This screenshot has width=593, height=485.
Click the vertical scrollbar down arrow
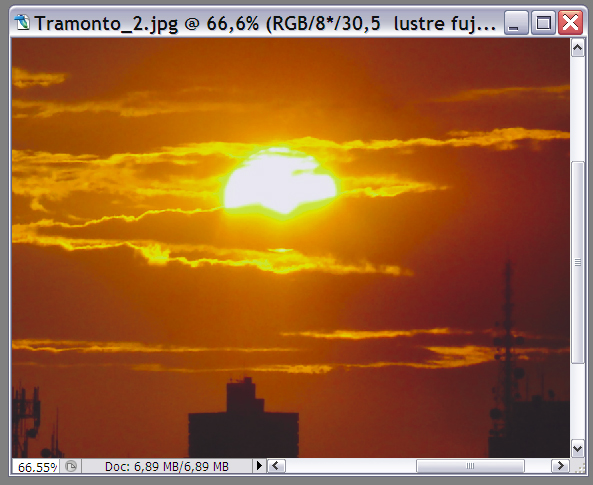[x=577, y=449]
